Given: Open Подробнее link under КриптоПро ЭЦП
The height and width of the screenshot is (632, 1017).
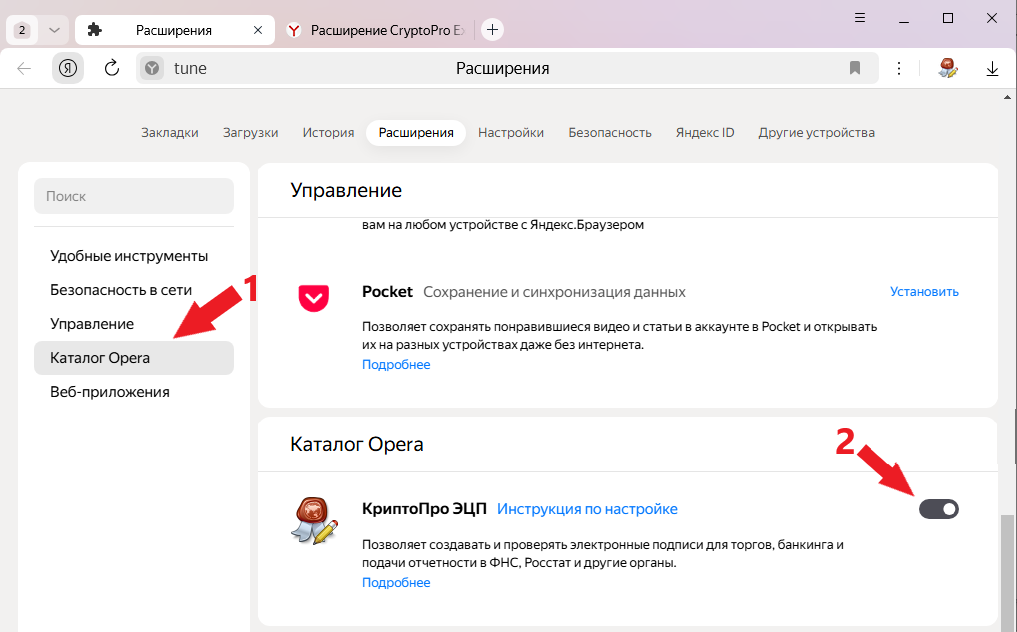Looking at the screenshot, I should pos(396,583).
